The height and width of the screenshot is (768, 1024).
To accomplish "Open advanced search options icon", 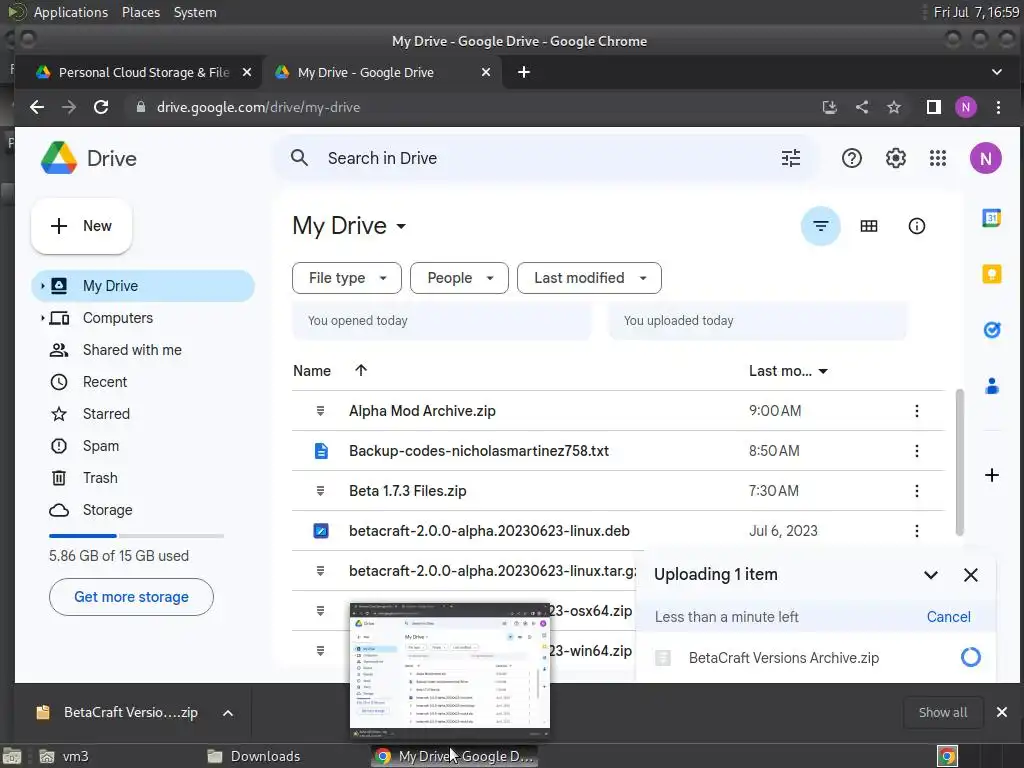I will pyautogui.click(x=790, y=158).
